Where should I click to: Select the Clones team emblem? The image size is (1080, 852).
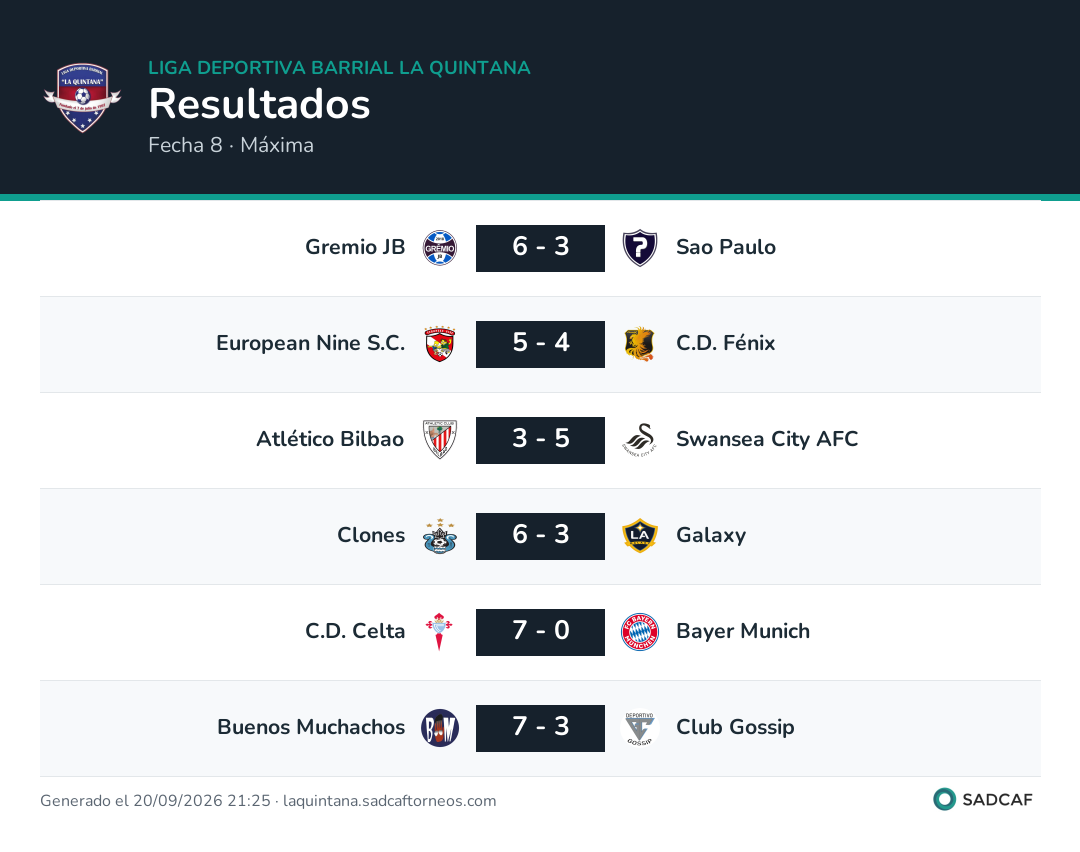(439, 536)
